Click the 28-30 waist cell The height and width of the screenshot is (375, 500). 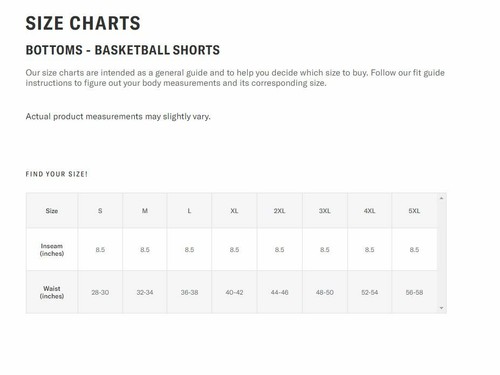pos(100,292)
